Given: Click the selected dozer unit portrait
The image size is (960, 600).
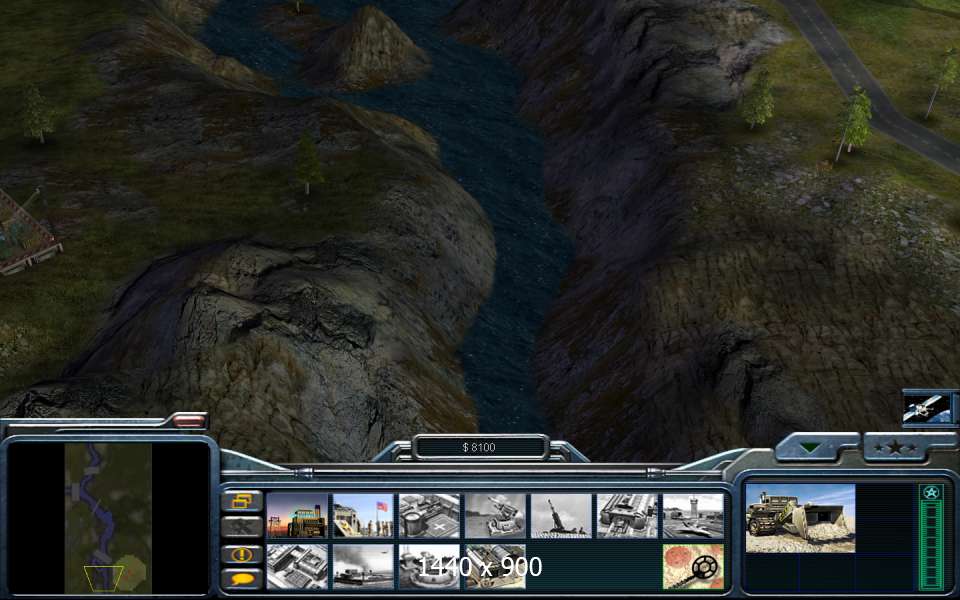Looking at the screenshot, I should 800,518.
